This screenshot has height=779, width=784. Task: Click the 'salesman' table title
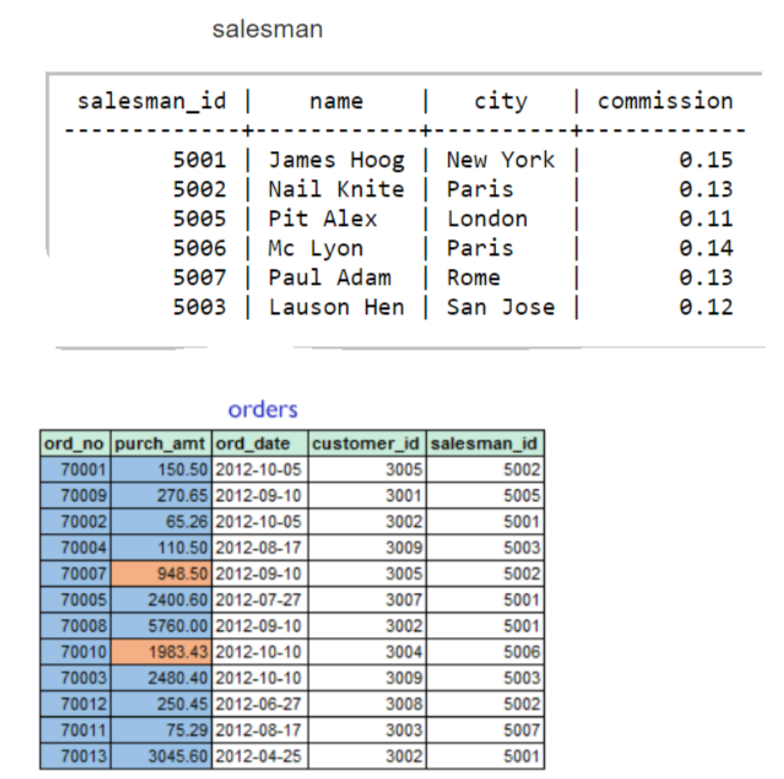tap(268, 29)
